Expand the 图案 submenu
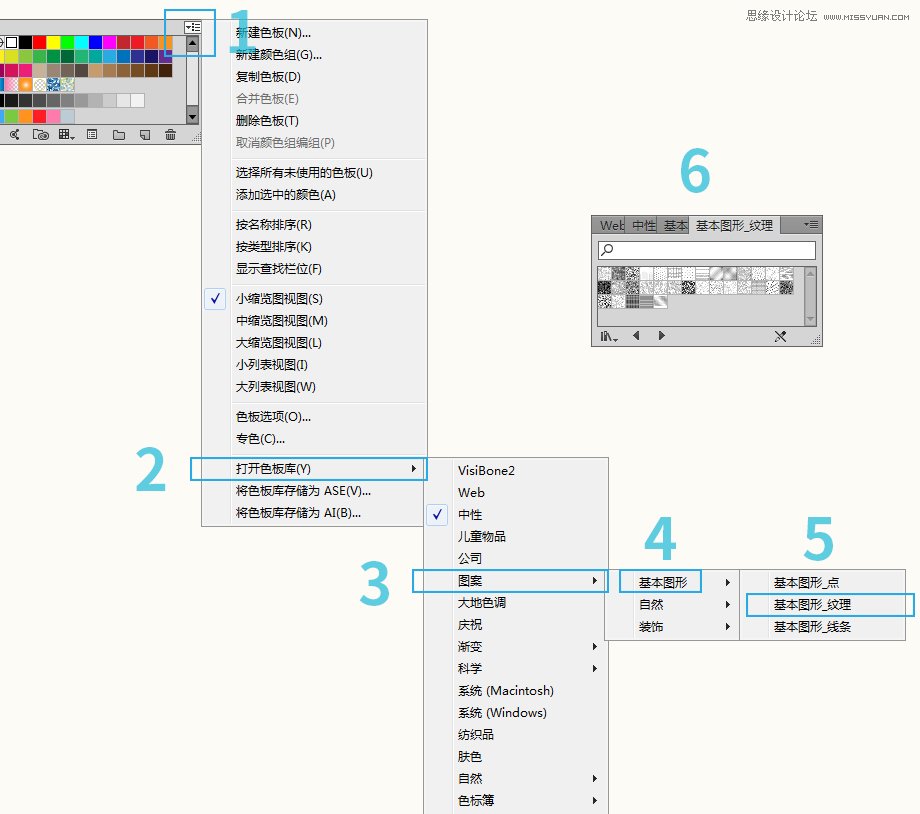The width and height of the screenshot is (920, 814). click(470, 580)
